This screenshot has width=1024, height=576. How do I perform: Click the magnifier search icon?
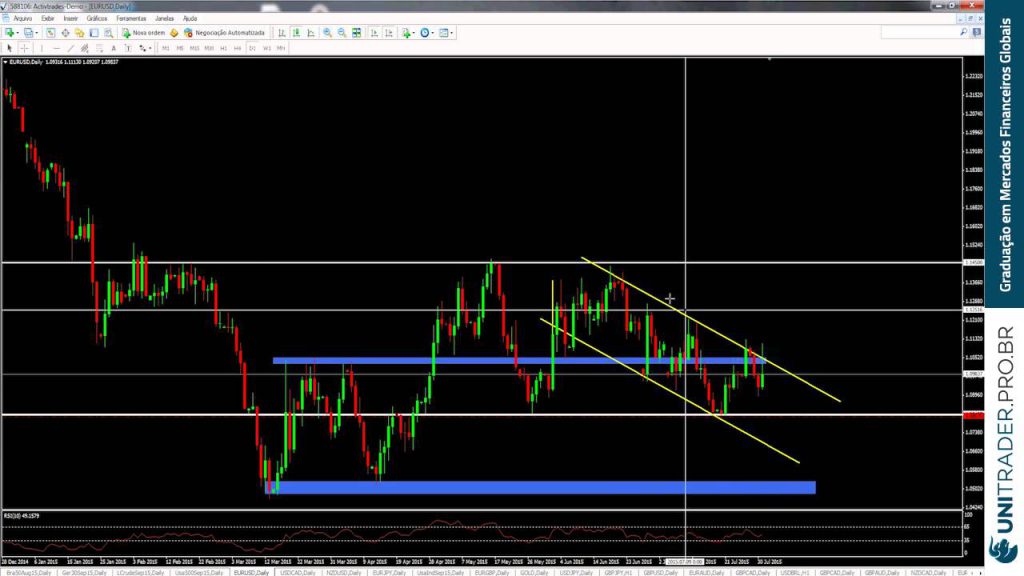(x=963, y=32)
